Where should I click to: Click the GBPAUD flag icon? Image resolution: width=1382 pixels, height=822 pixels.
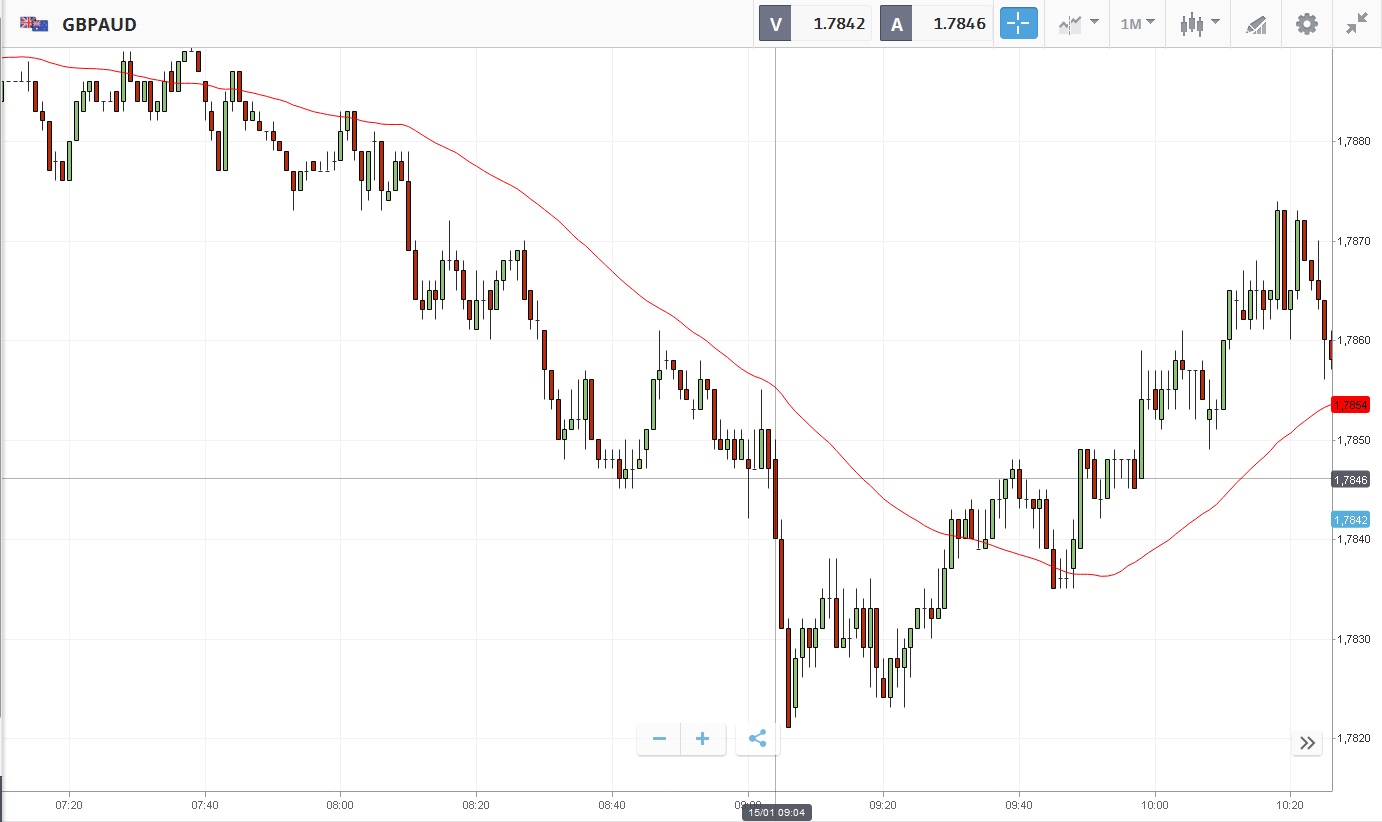click(34, 24)
